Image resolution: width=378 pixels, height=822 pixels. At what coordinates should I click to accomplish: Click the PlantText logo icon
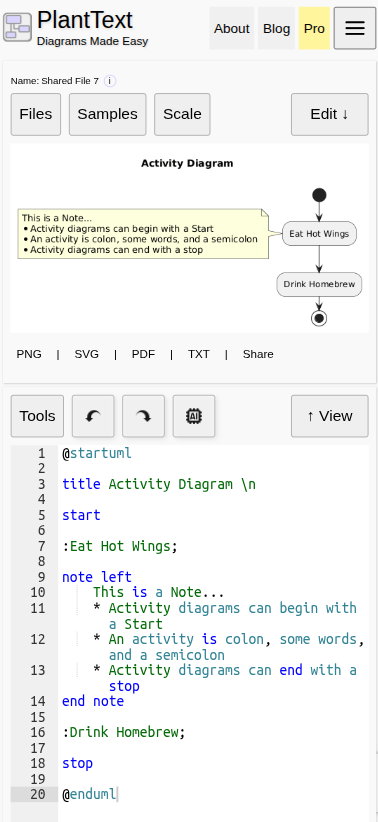tap(18, 28)
